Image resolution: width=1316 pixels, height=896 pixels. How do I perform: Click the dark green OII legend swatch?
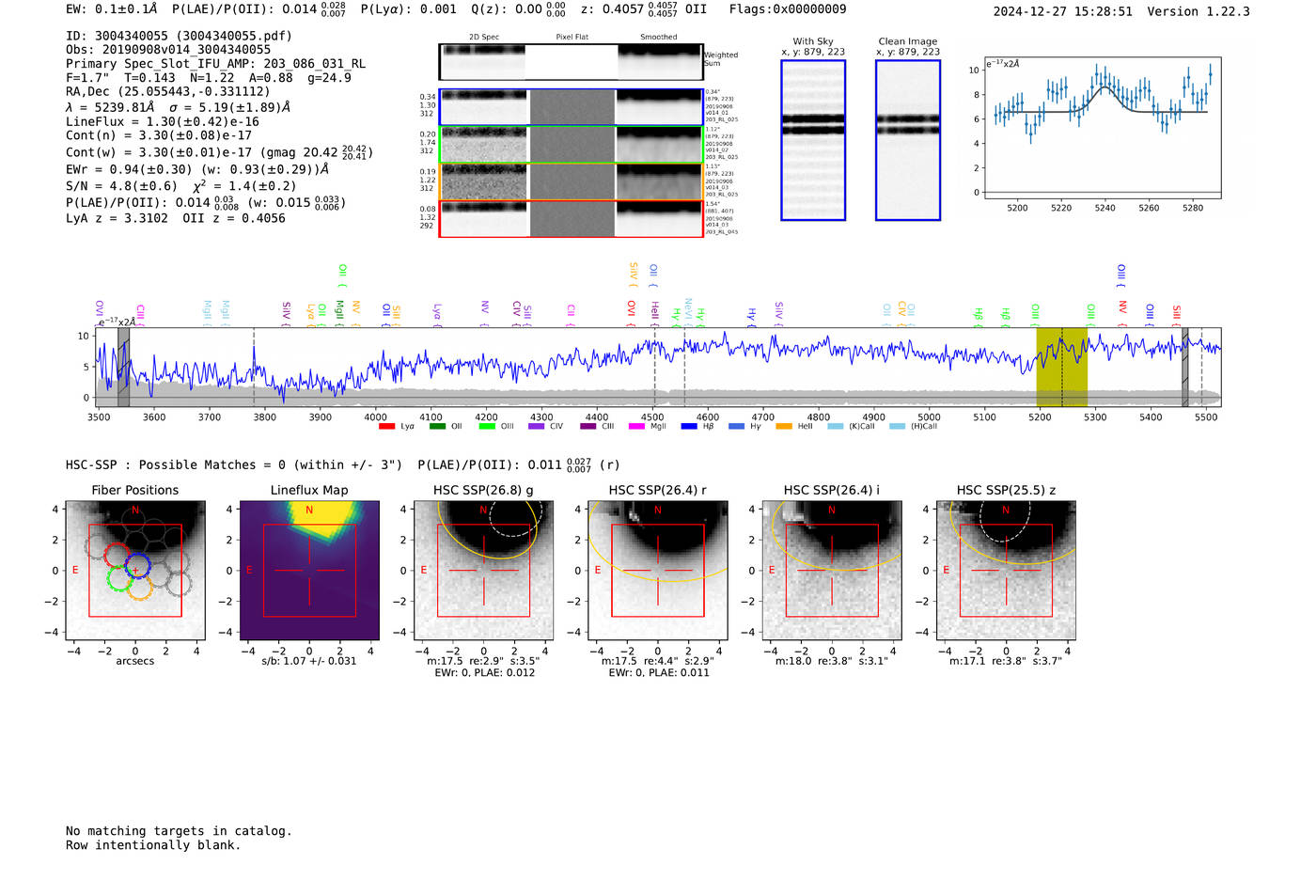point(437,427)
